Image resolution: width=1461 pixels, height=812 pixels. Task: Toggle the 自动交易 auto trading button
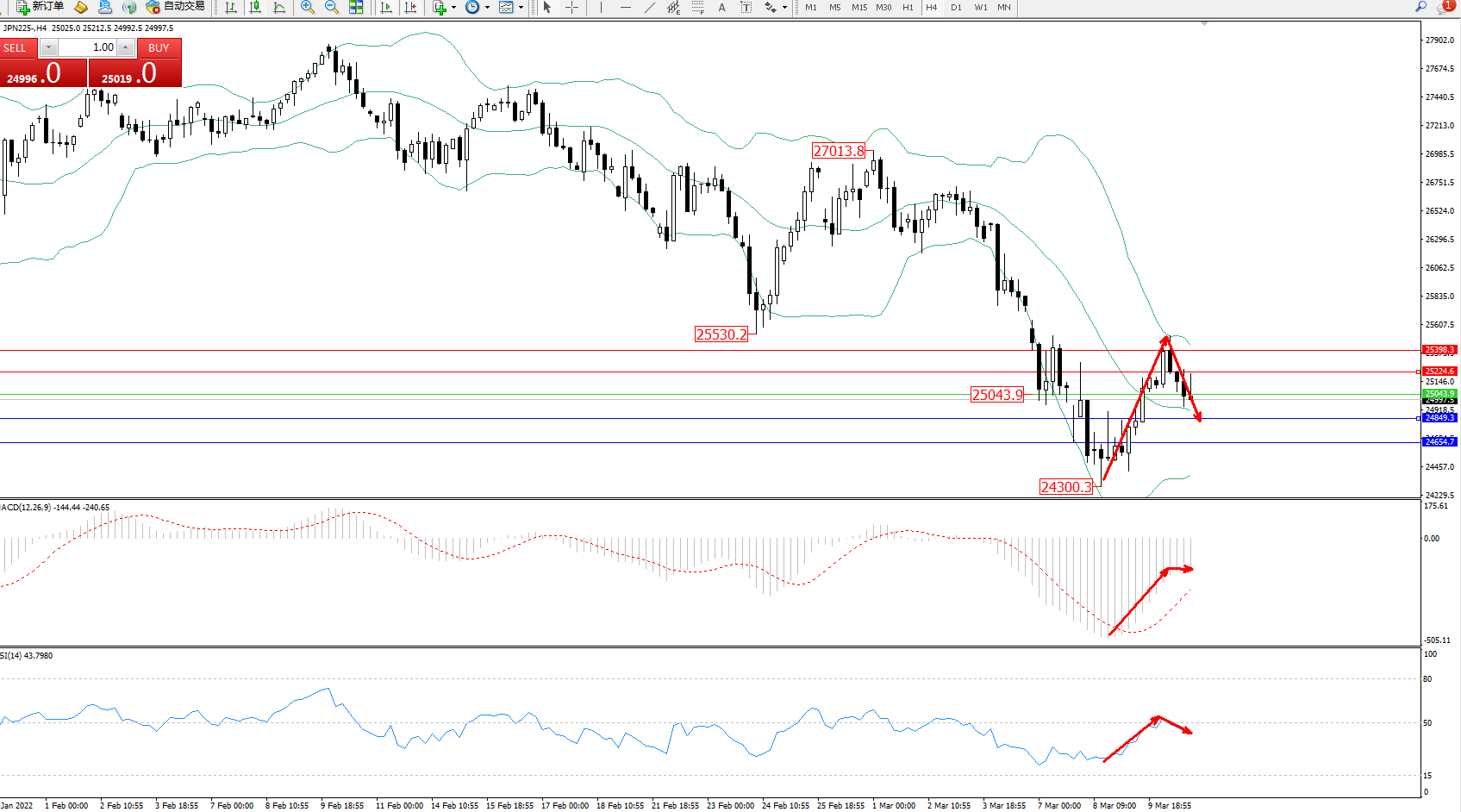tap(176, 7)
